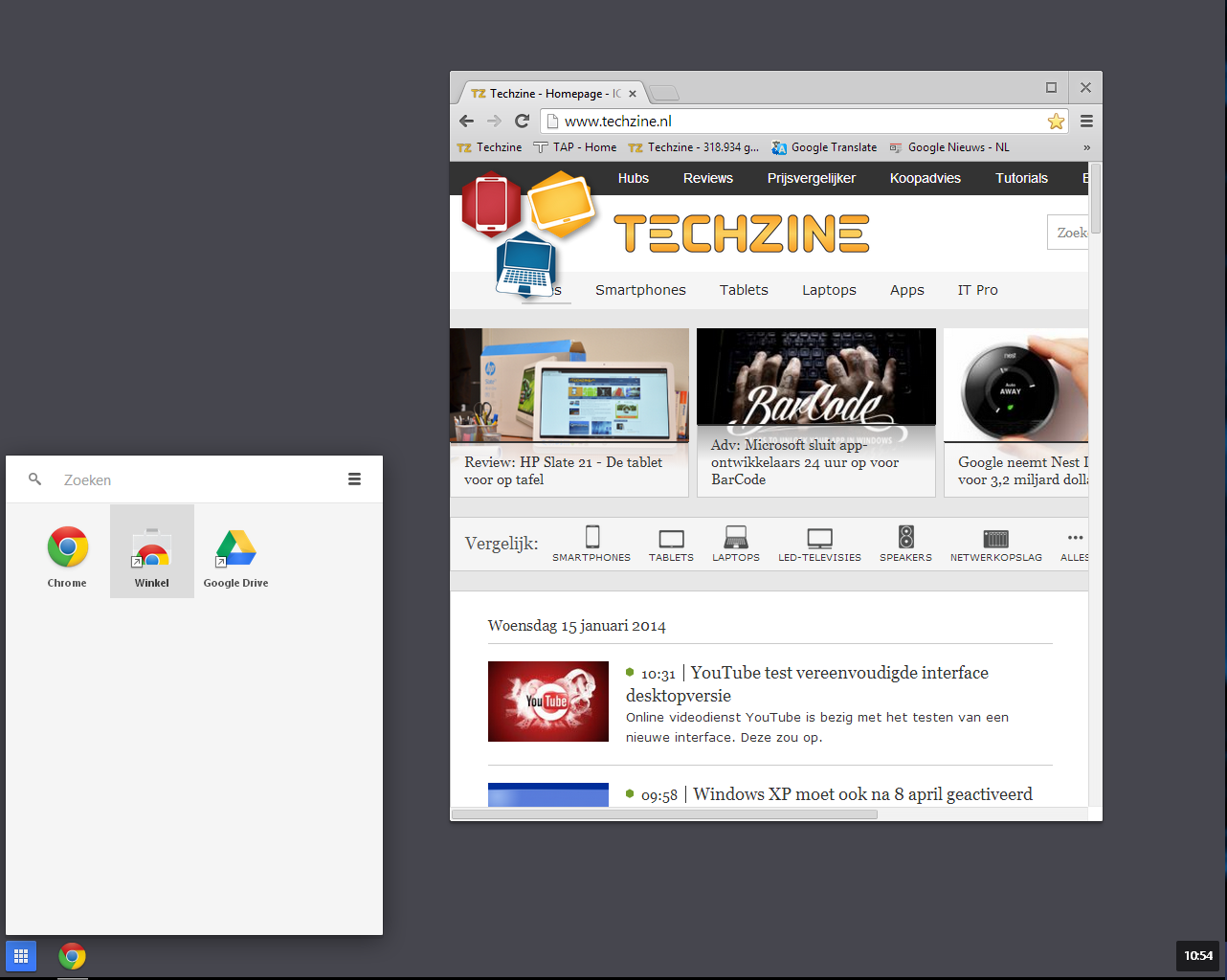The height and width of the screenshot is (980, 1227).
Task: Click the Woensdag 15 januari 2014 date text
Action: coord(576,626)
